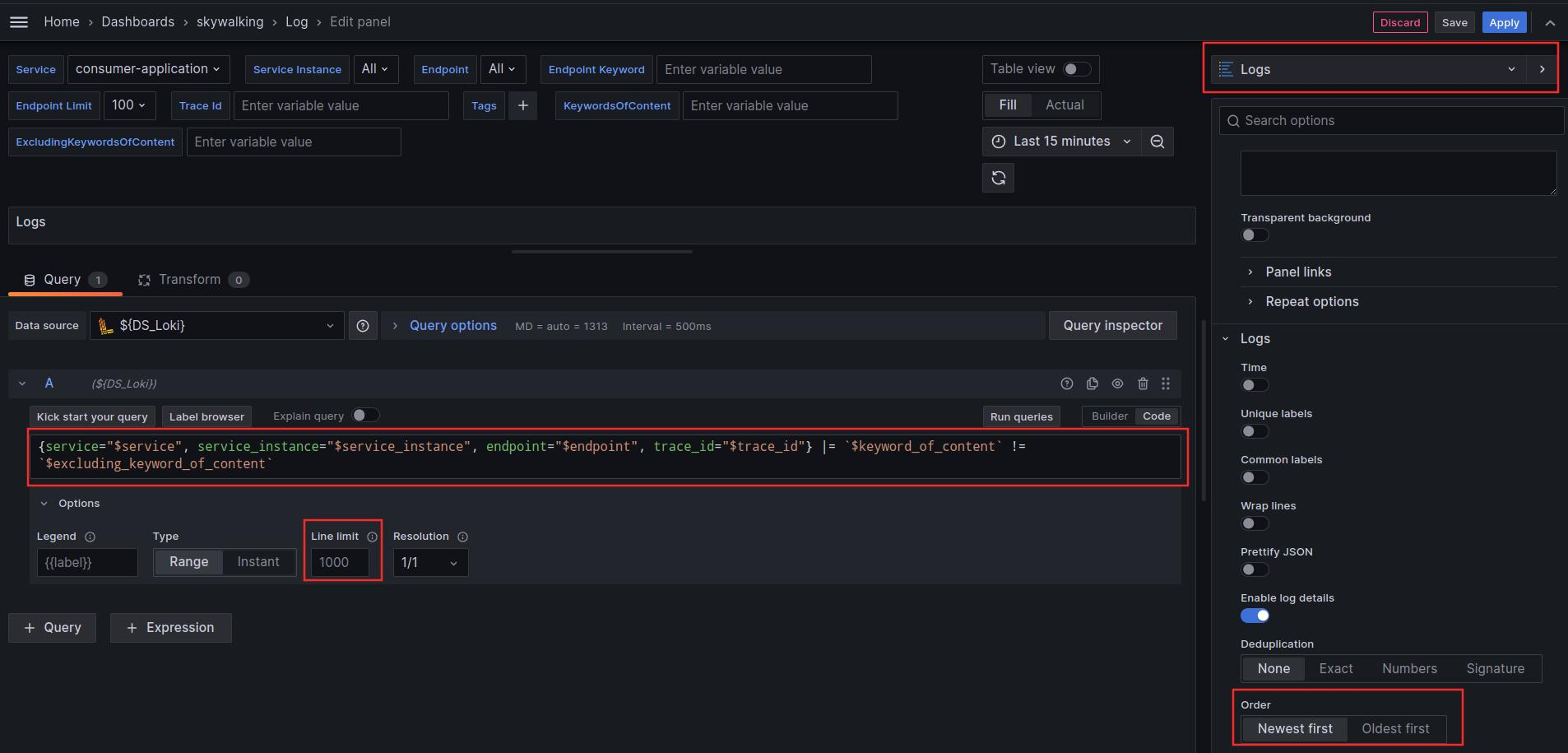Viewport: 1568px width, 753px height.
Task: Add a new Query
Action: pos(53,628)
